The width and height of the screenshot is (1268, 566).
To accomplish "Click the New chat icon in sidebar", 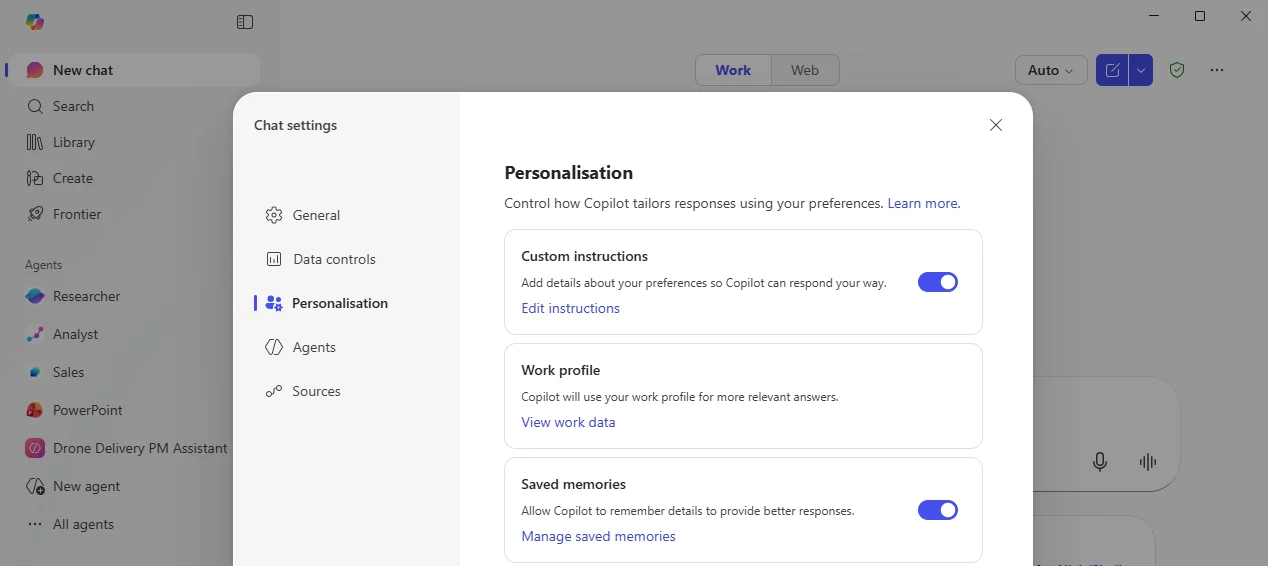I will (x=35, y=70).
